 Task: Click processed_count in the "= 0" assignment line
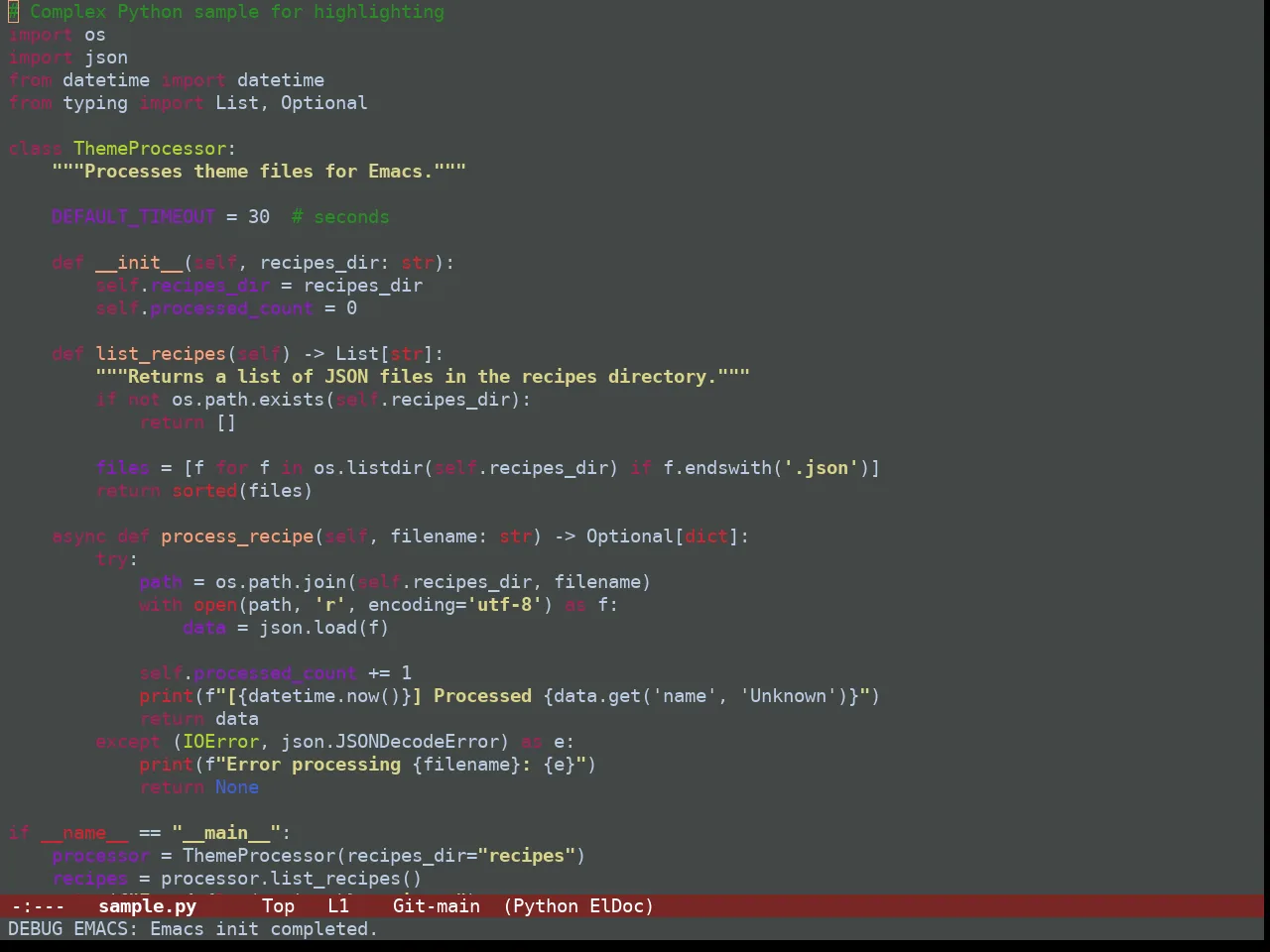click(231, 308)
